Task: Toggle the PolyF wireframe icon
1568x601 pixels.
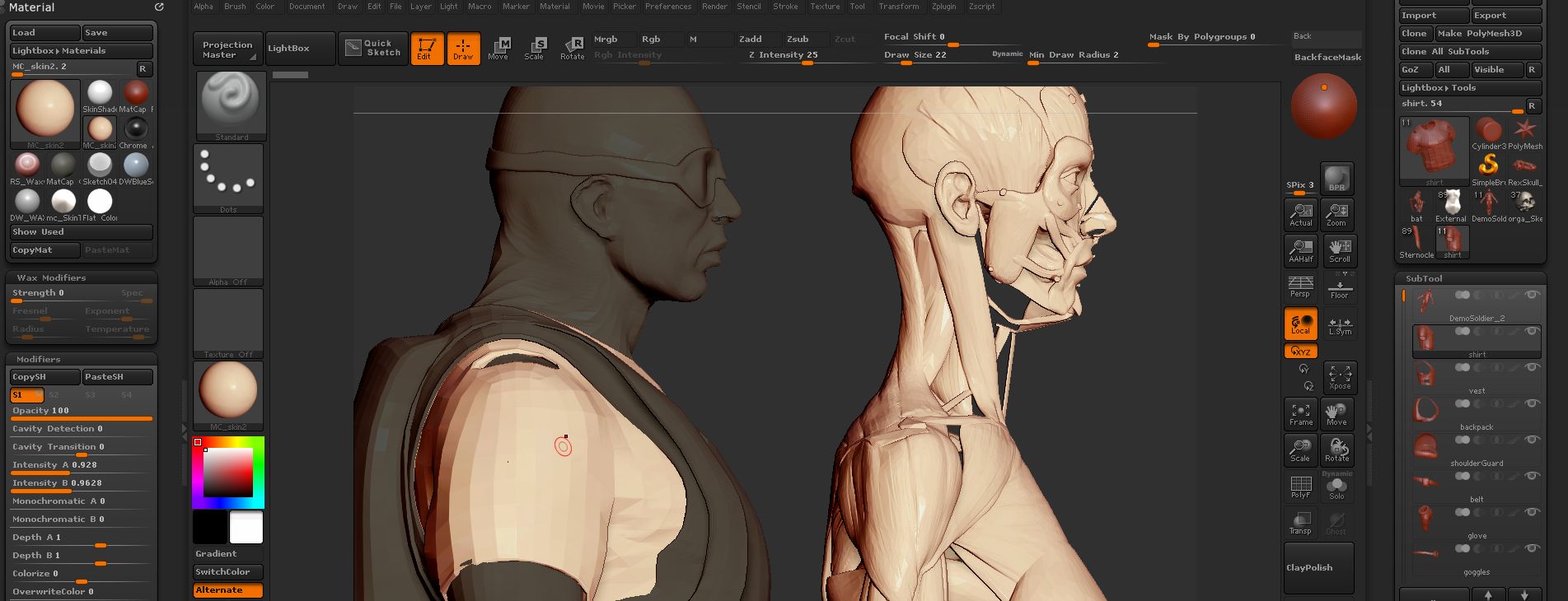Action: [x=1300, y=487]
